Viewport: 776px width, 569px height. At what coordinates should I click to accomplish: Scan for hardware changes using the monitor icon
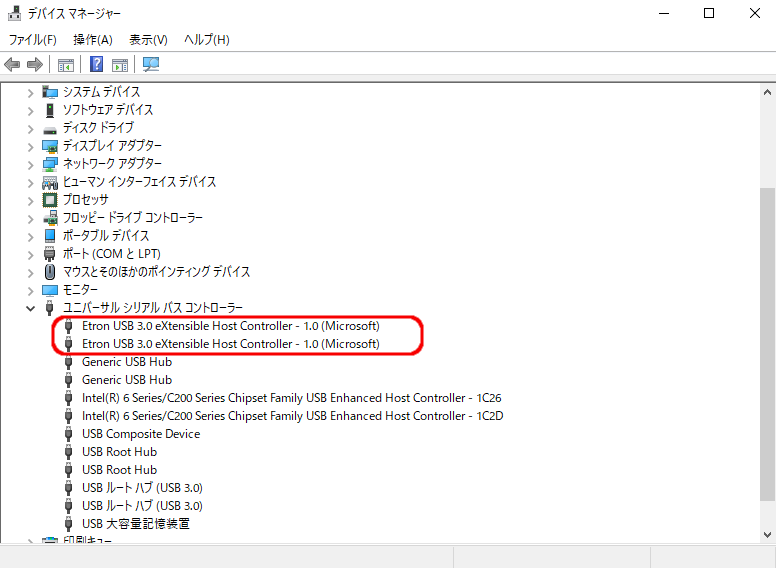[x=151, y=64]
